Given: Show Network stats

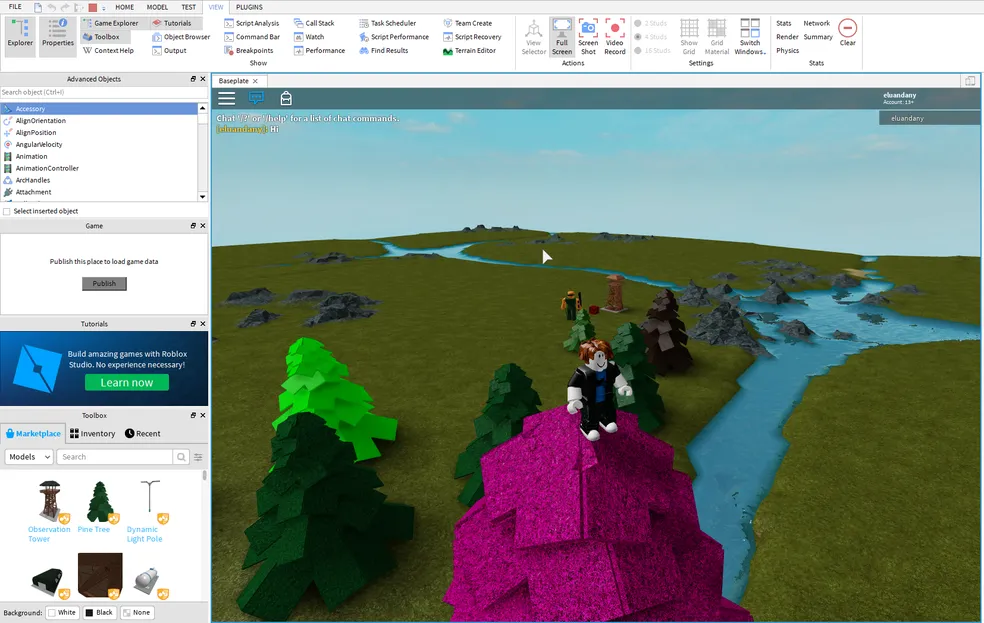Looking at the screenshot, I should pos(816,23).
